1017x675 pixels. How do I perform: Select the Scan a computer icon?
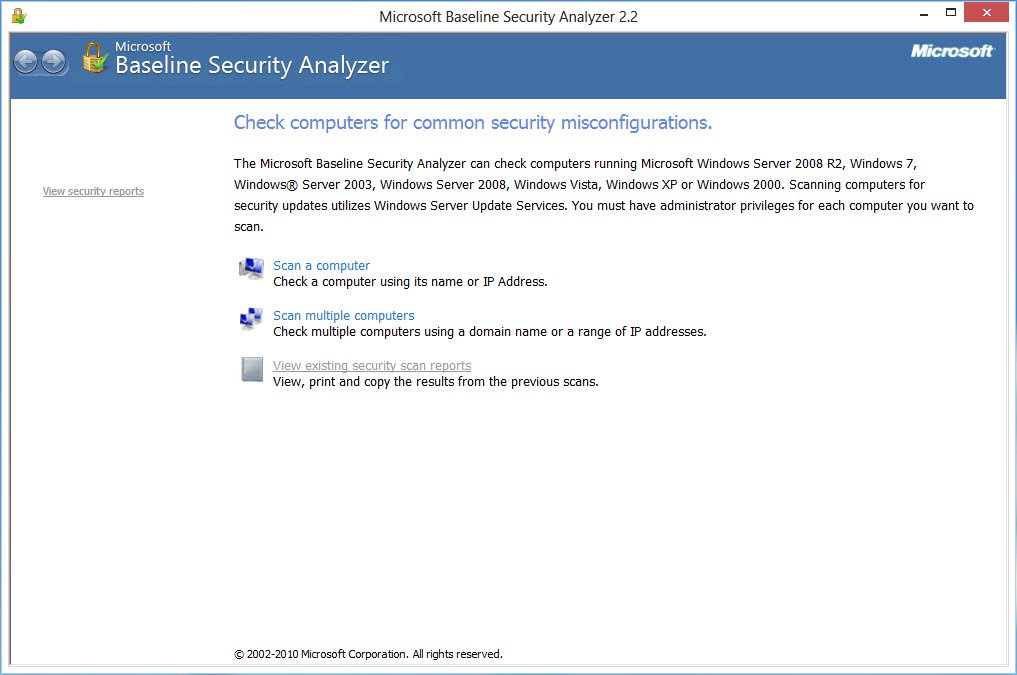250,270
